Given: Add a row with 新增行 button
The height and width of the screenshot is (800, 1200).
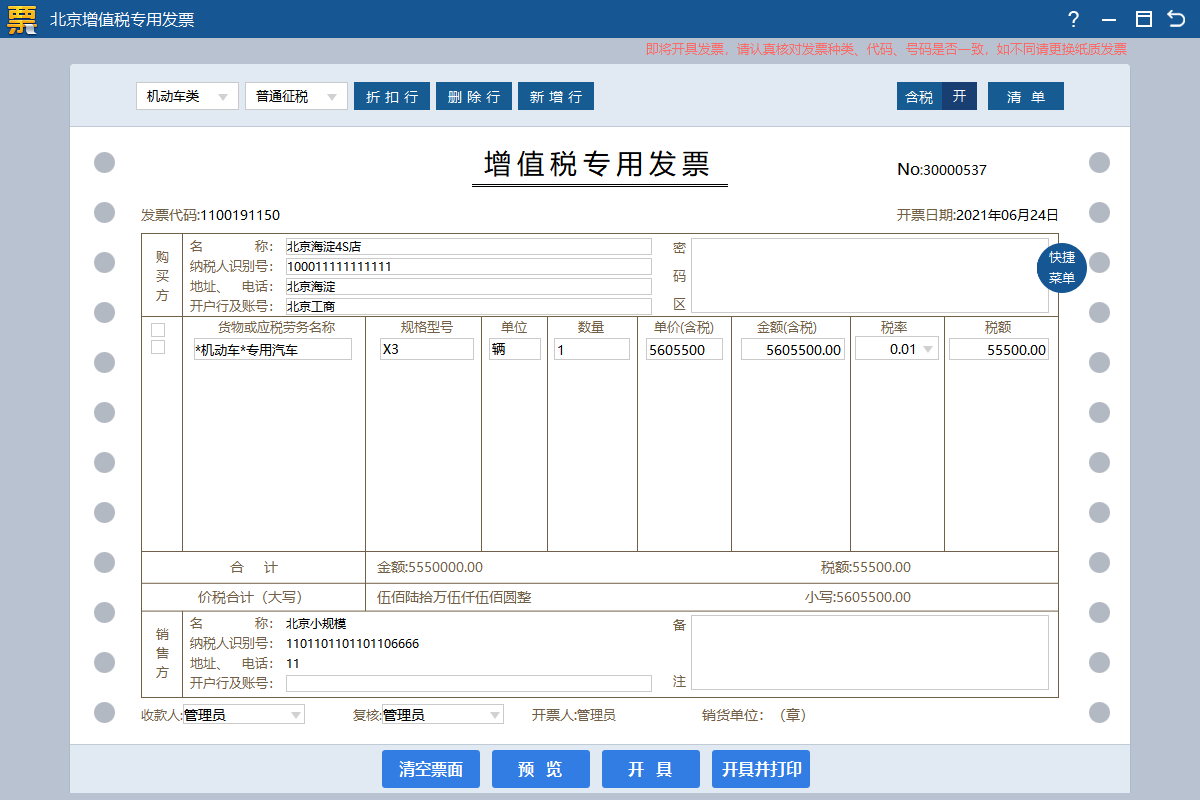Looking at the screenshot, I should [x=556, y=96].
